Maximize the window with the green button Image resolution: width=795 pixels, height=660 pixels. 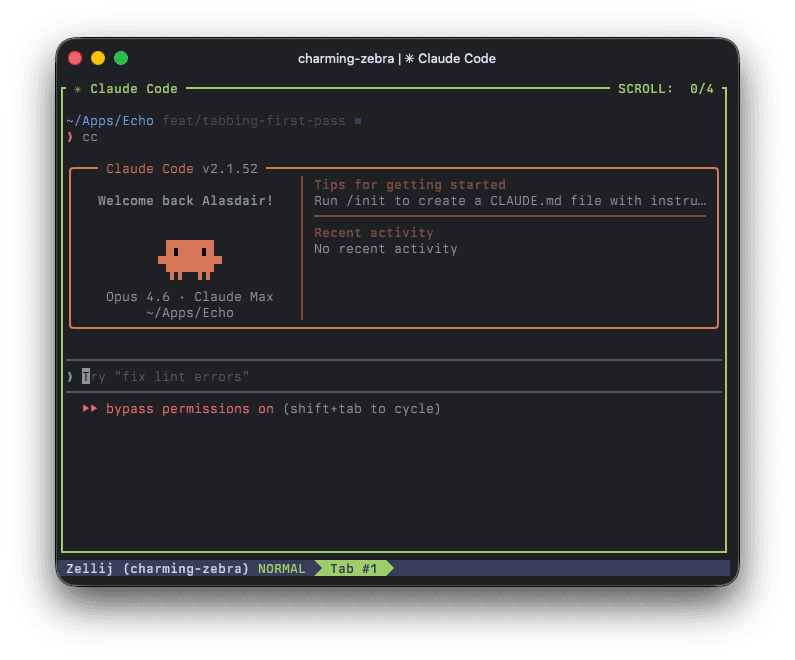click(x=121, y=59)
